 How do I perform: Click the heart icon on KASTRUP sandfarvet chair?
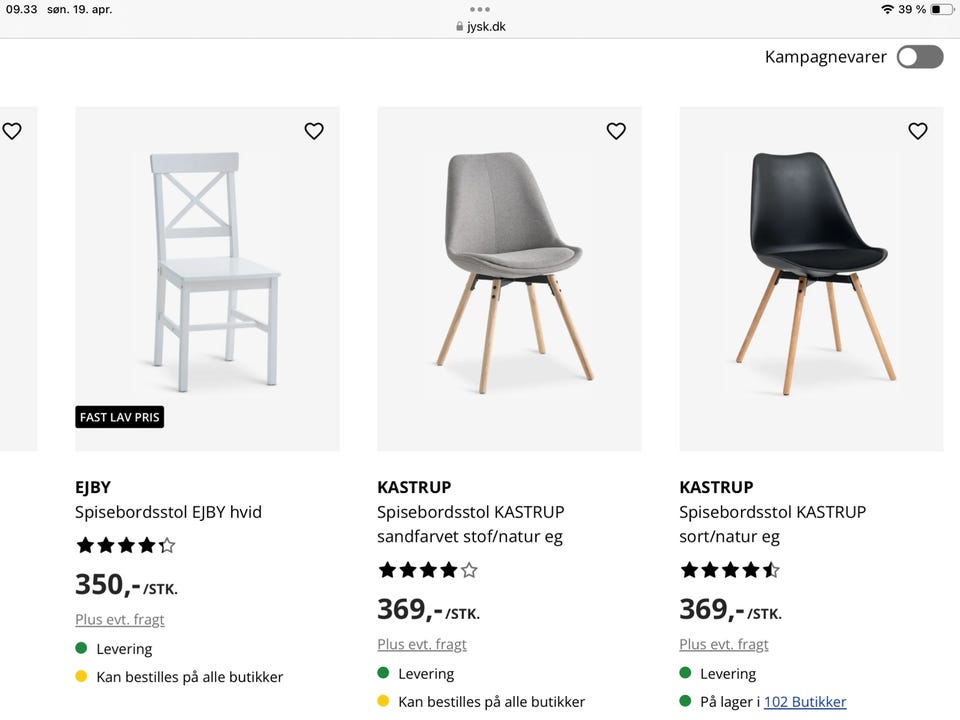click(x=616, y=130)
